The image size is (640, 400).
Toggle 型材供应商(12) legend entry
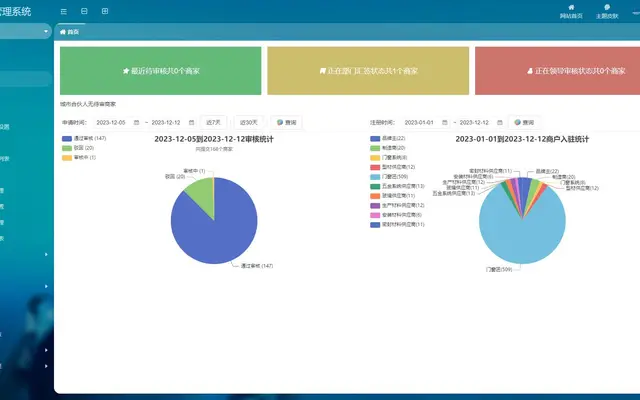[x=393, y=167]
